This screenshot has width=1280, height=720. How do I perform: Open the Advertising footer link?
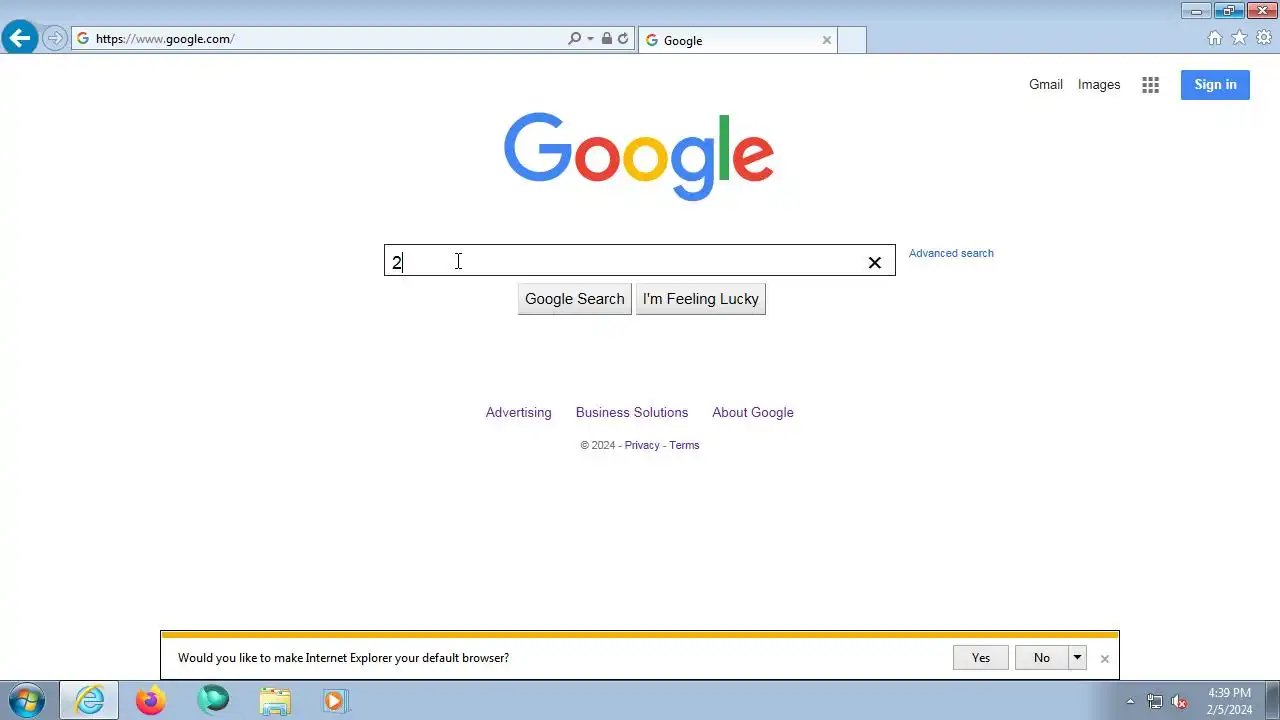[518, 412]
